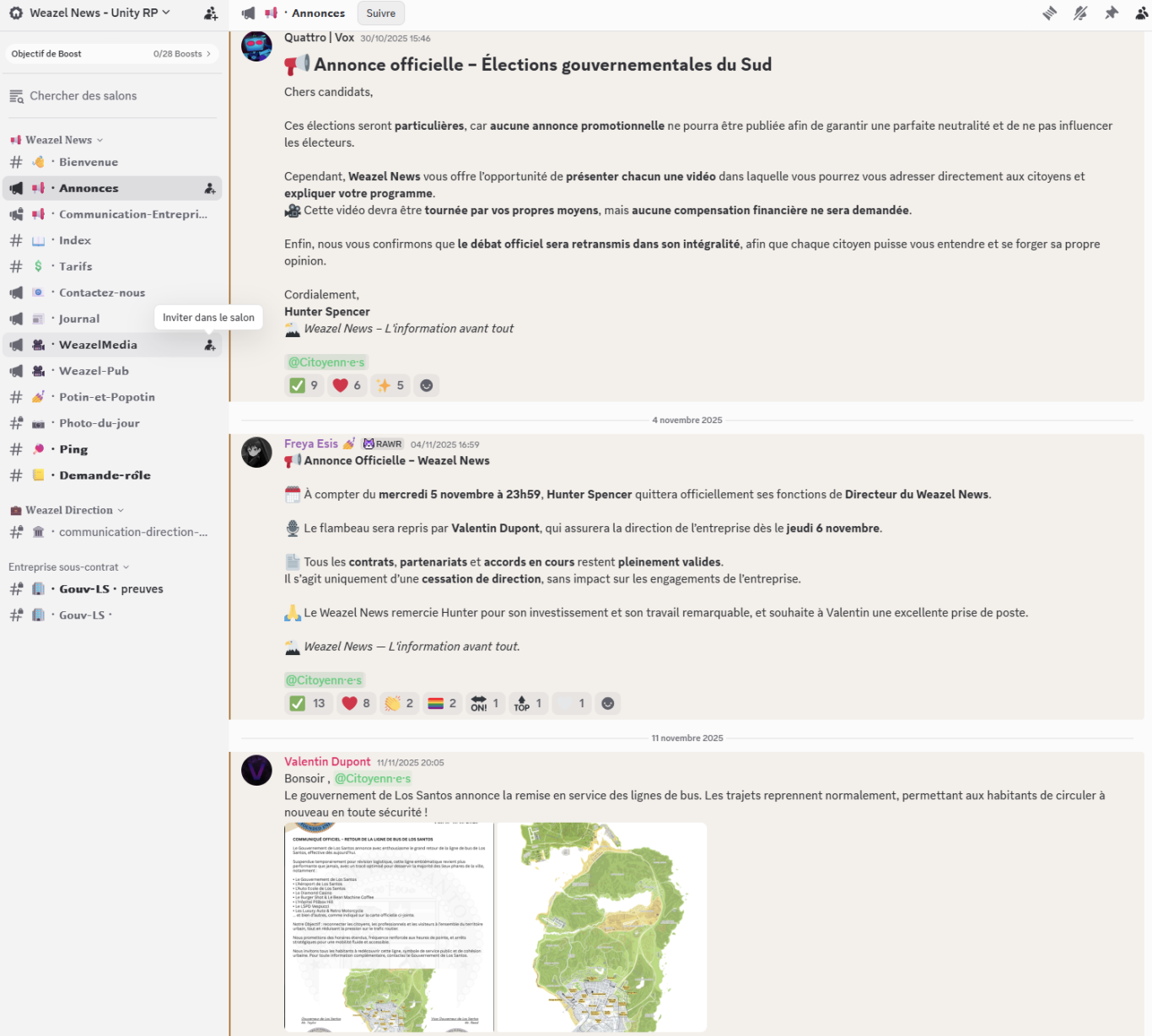Click the Suivre button
This screenshot has width=1152, height=1036.
click(x=380, y=13)
